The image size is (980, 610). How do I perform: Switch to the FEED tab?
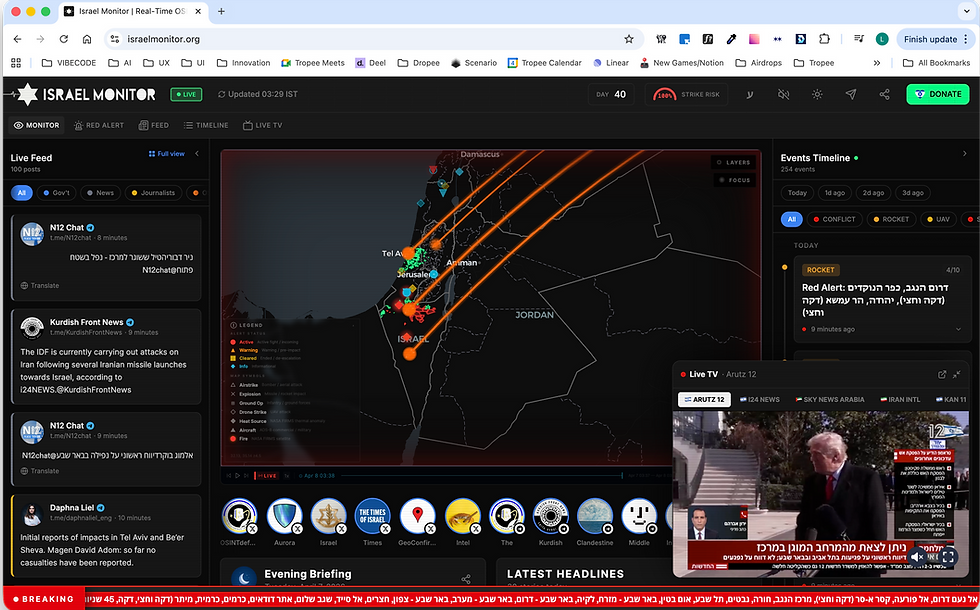point(154,125)
